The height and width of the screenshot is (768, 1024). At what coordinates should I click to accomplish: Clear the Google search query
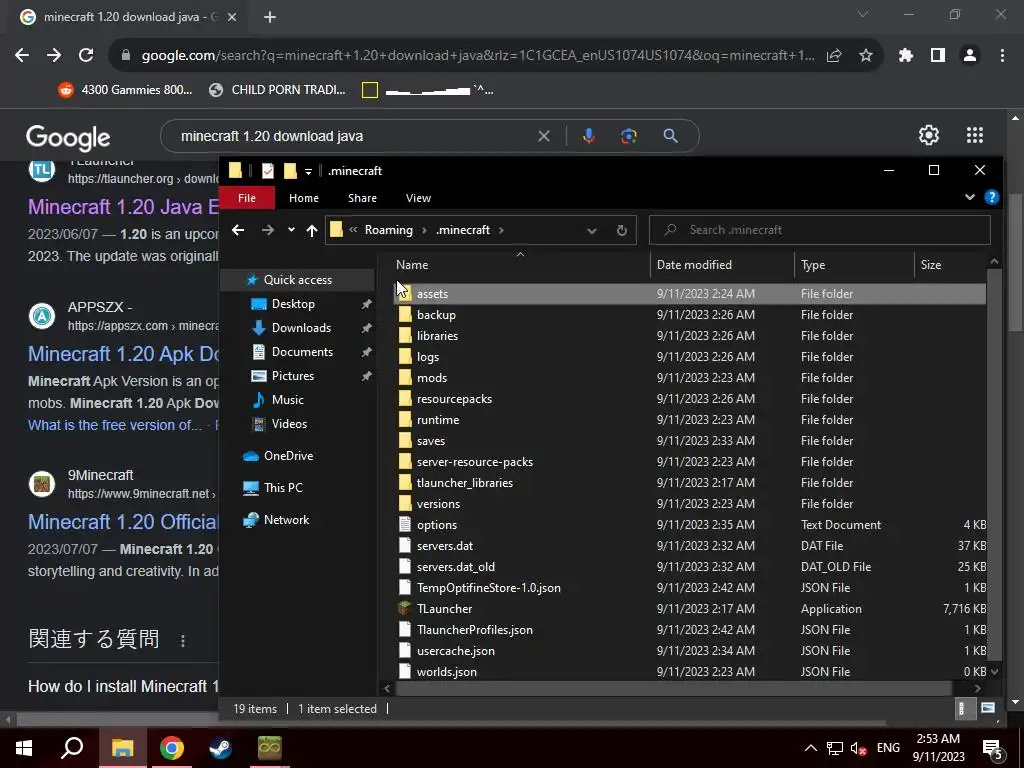pos(543,136)
